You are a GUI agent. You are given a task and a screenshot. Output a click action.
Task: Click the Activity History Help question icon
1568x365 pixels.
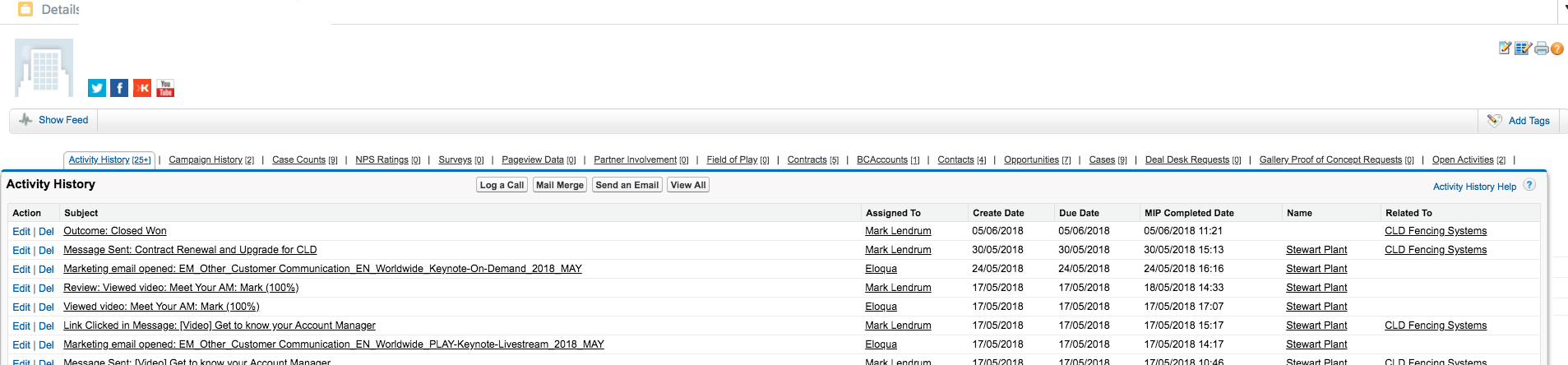click(x=1529, y=185)
